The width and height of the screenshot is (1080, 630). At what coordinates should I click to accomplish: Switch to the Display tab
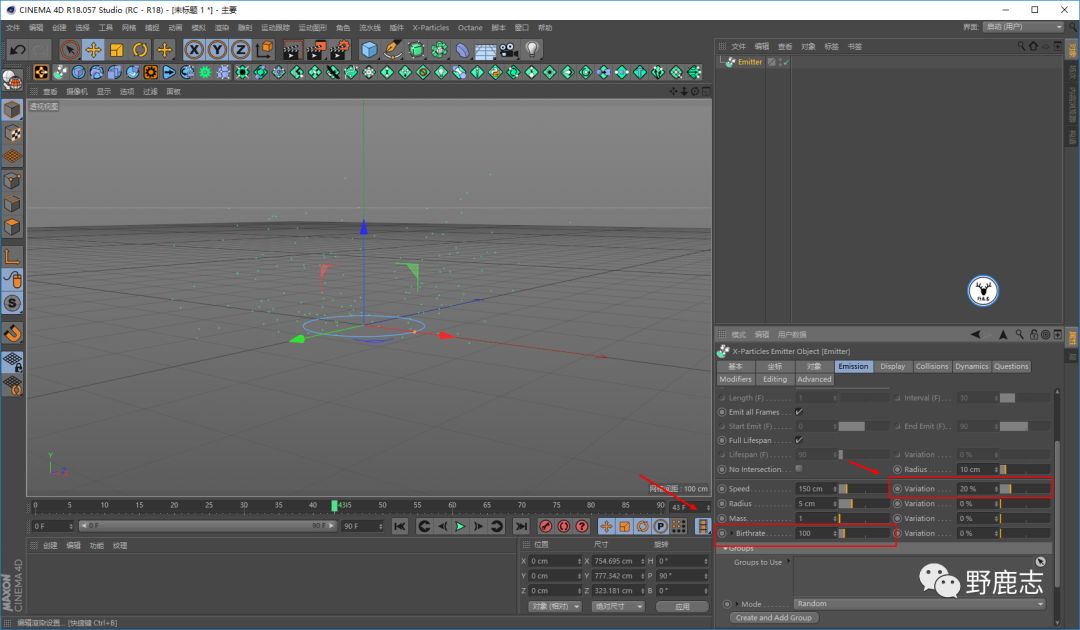(x=892, y=366)
